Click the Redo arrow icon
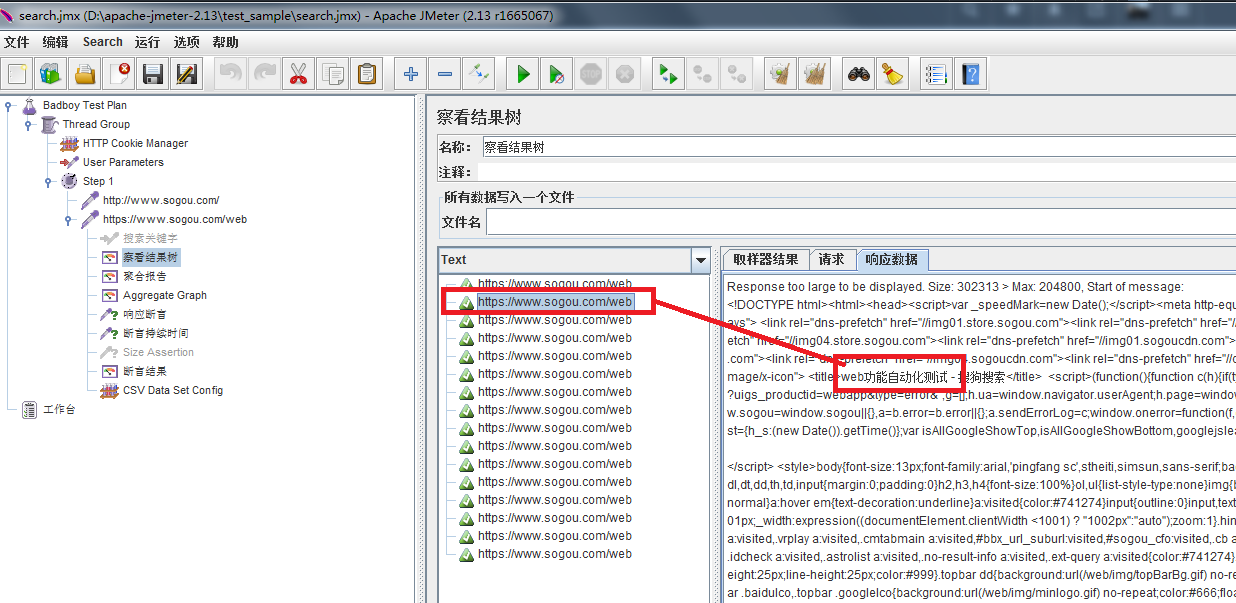 tap(265, 74)
